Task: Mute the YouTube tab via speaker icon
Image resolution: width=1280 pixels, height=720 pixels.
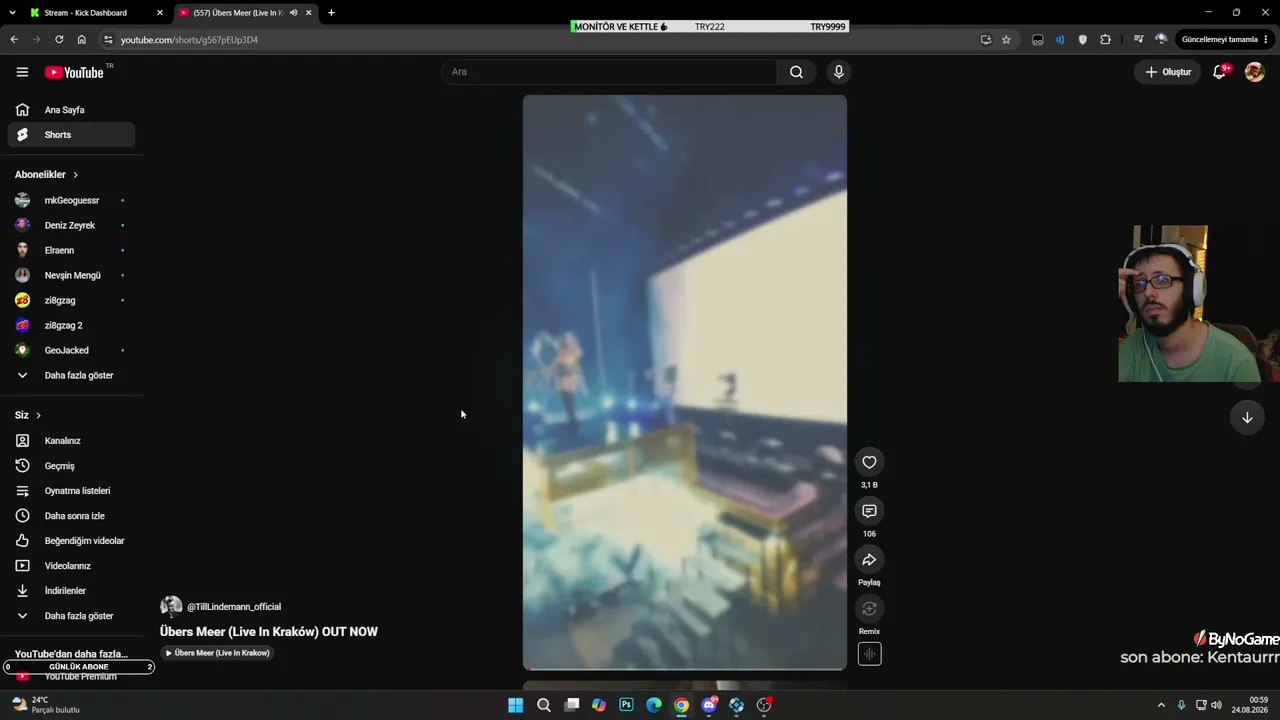Action: pos(293,13)
